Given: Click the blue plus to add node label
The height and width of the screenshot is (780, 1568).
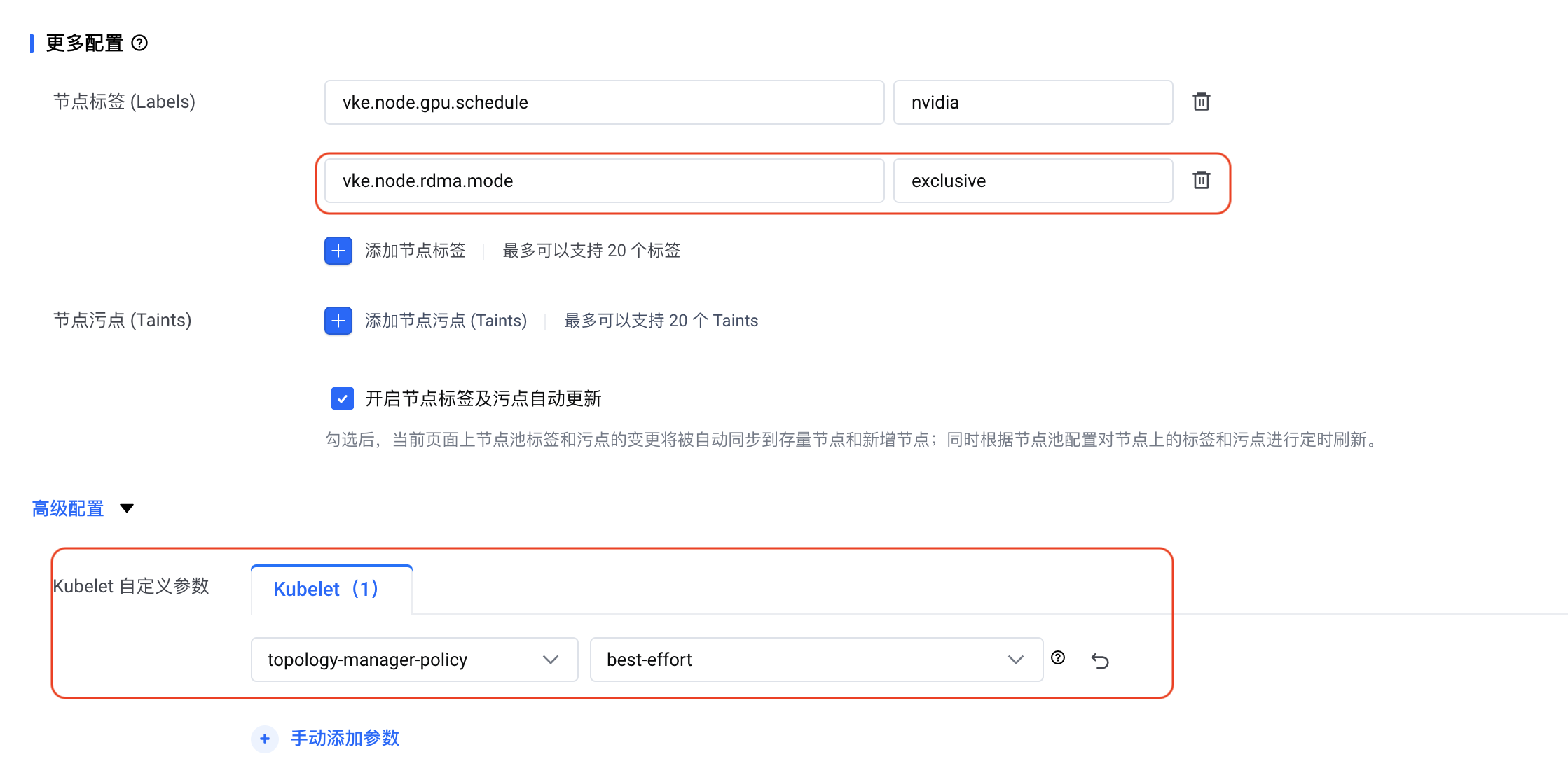Looking at the screenshot, I should [x=338, y=251].
